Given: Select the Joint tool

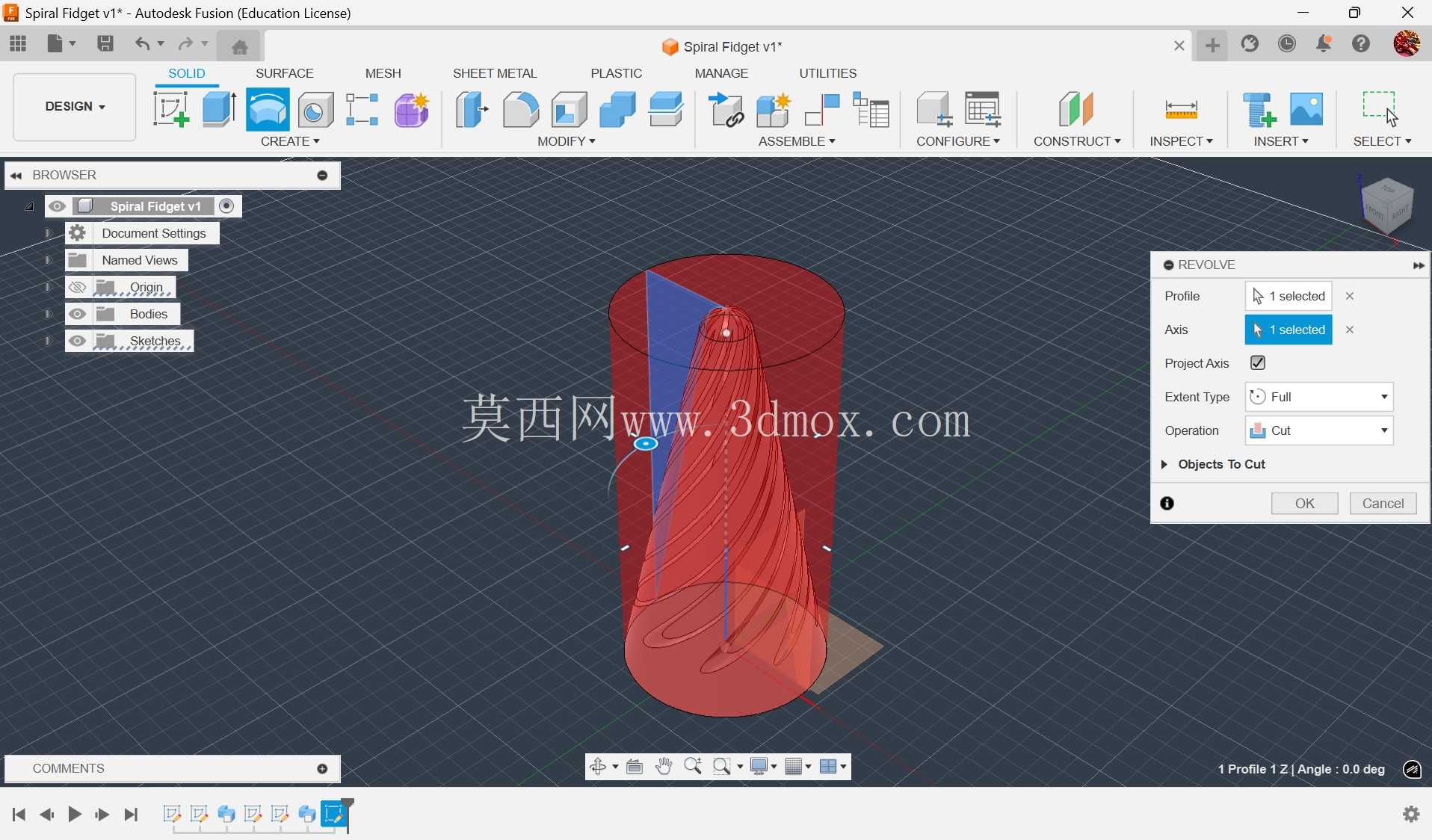Looking at the screenshot, I should 822,110.
